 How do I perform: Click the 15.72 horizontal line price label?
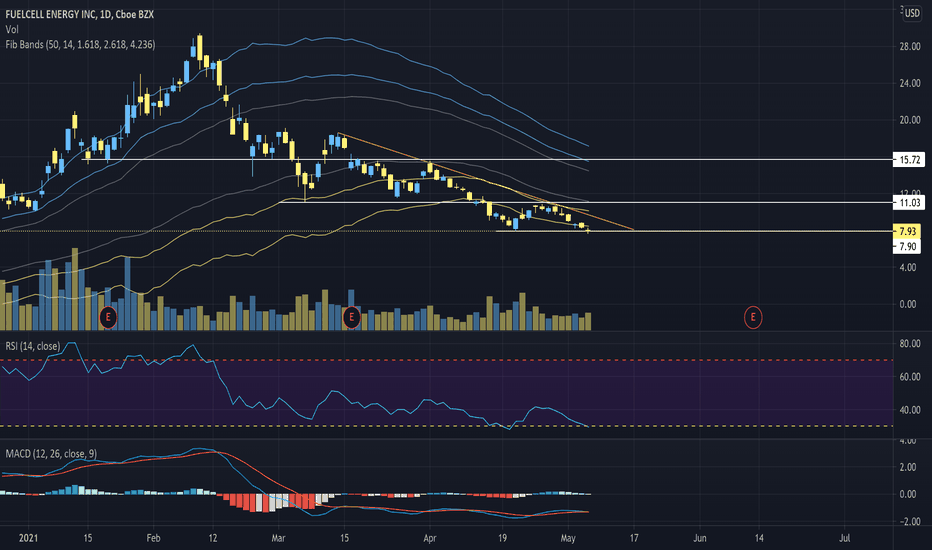(909, 159)
